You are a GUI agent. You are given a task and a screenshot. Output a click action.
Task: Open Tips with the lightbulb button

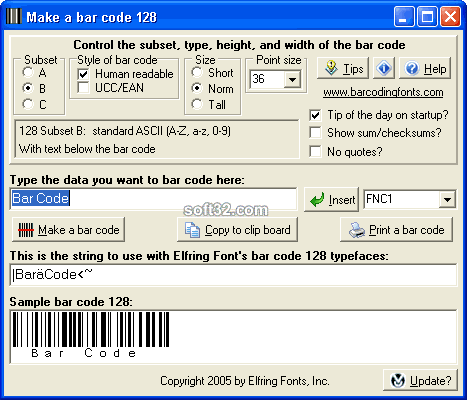pos(343,68)
